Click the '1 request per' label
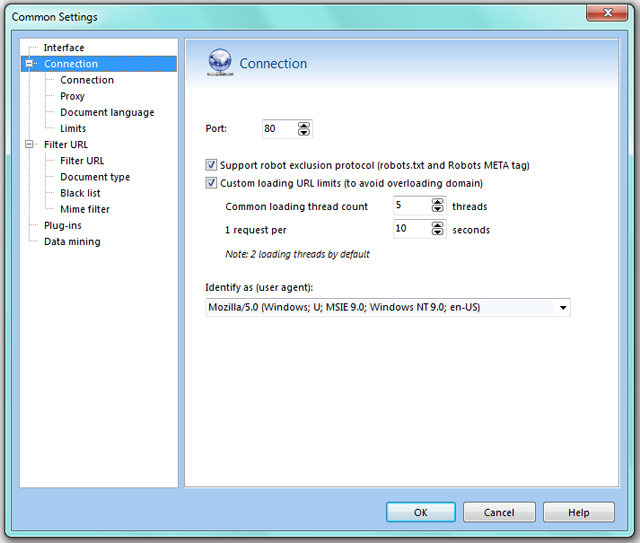 coord(256,230)
